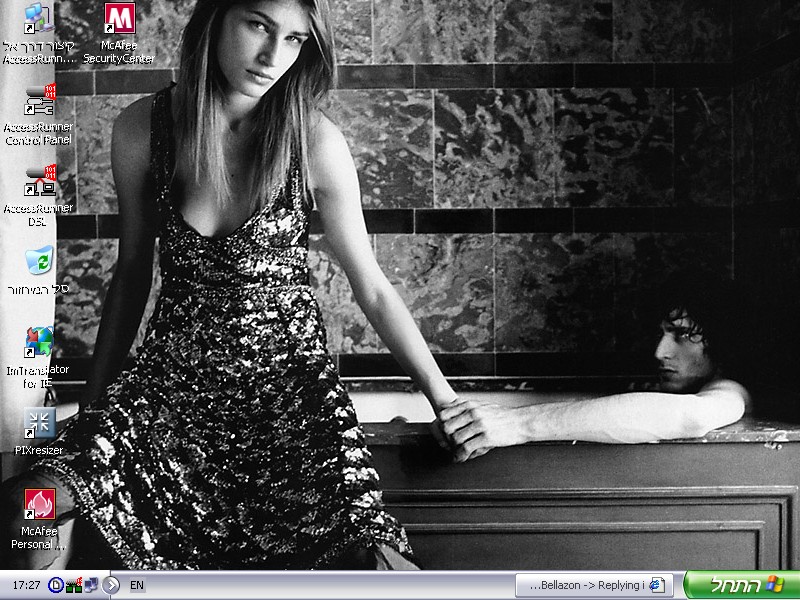Select the AccessRunner DSL desktop icon

click(39, 182)
